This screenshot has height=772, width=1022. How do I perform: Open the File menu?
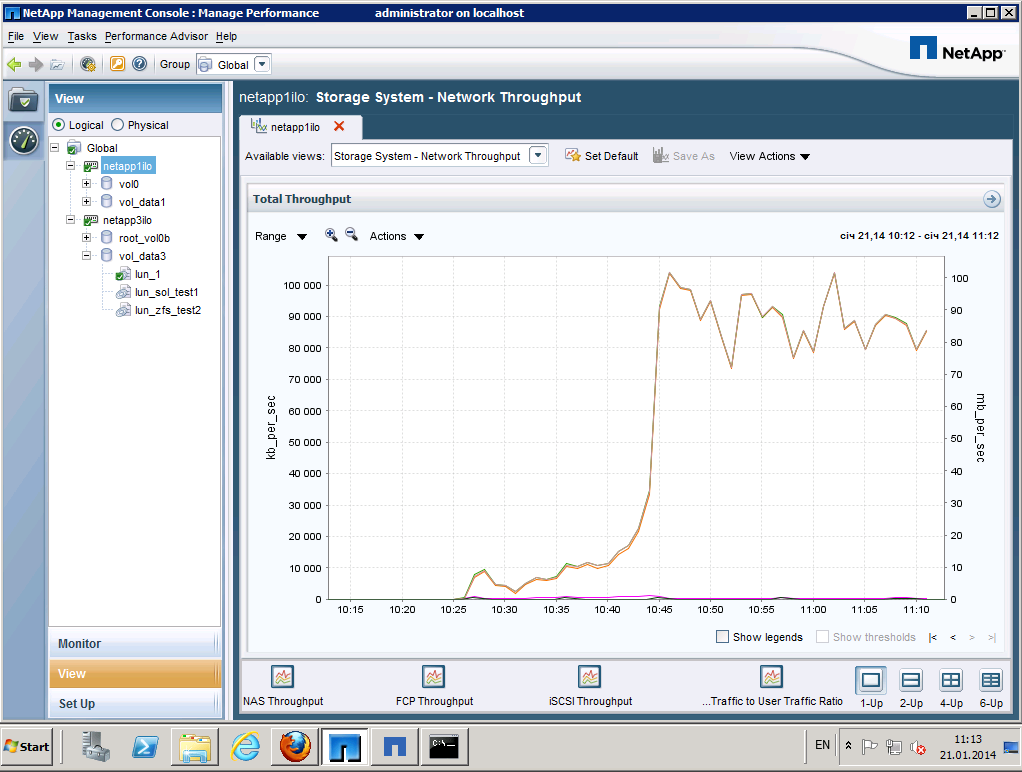(16, 37)
